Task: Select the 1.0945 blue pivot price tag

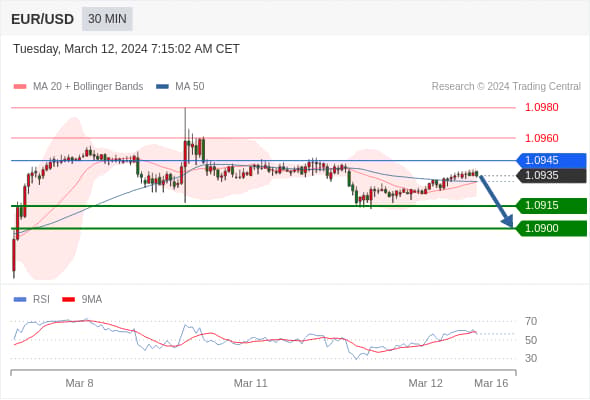Action: (552, 161)
